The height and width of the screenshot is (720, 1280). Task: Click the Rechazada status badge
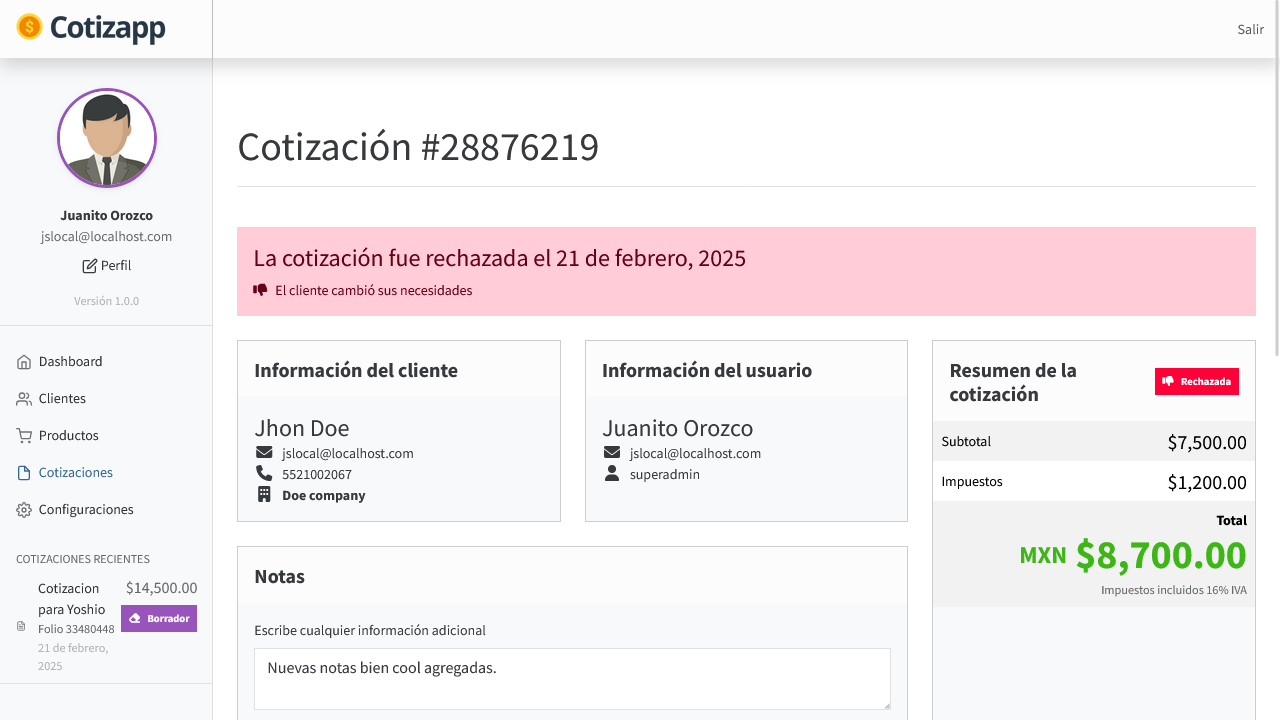[1197, 382]
